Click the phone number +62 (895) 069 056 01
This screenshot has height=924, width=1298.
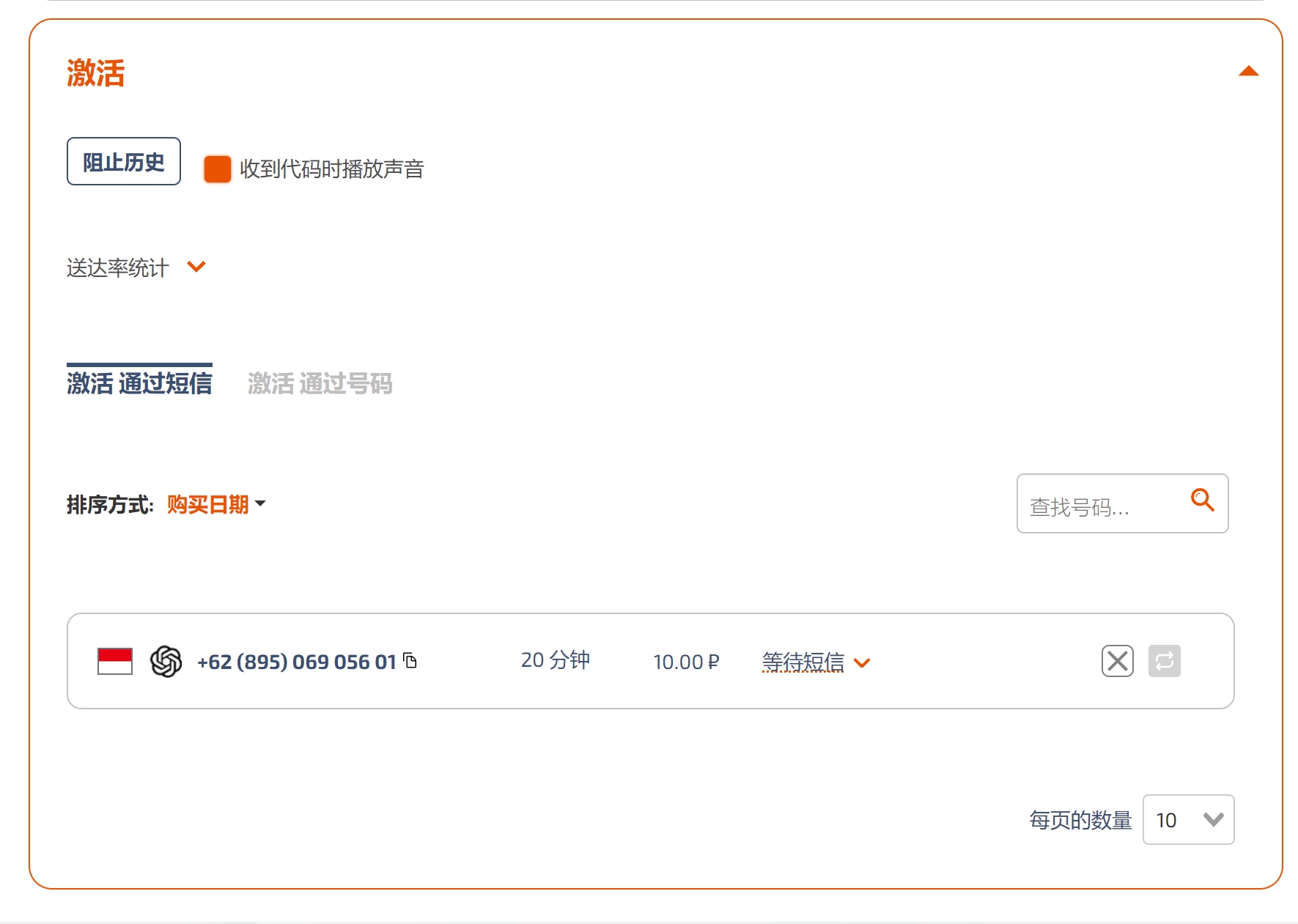pos(297,662)
